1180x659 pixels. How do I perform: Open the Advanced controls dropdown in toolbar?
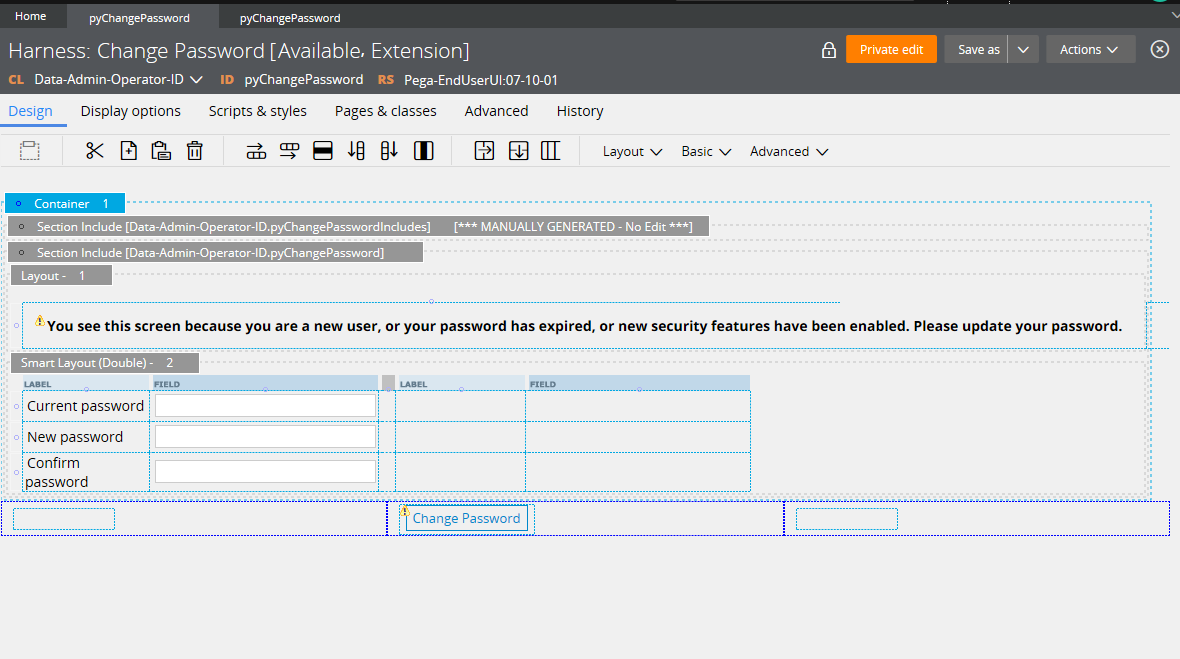point(789,152)
